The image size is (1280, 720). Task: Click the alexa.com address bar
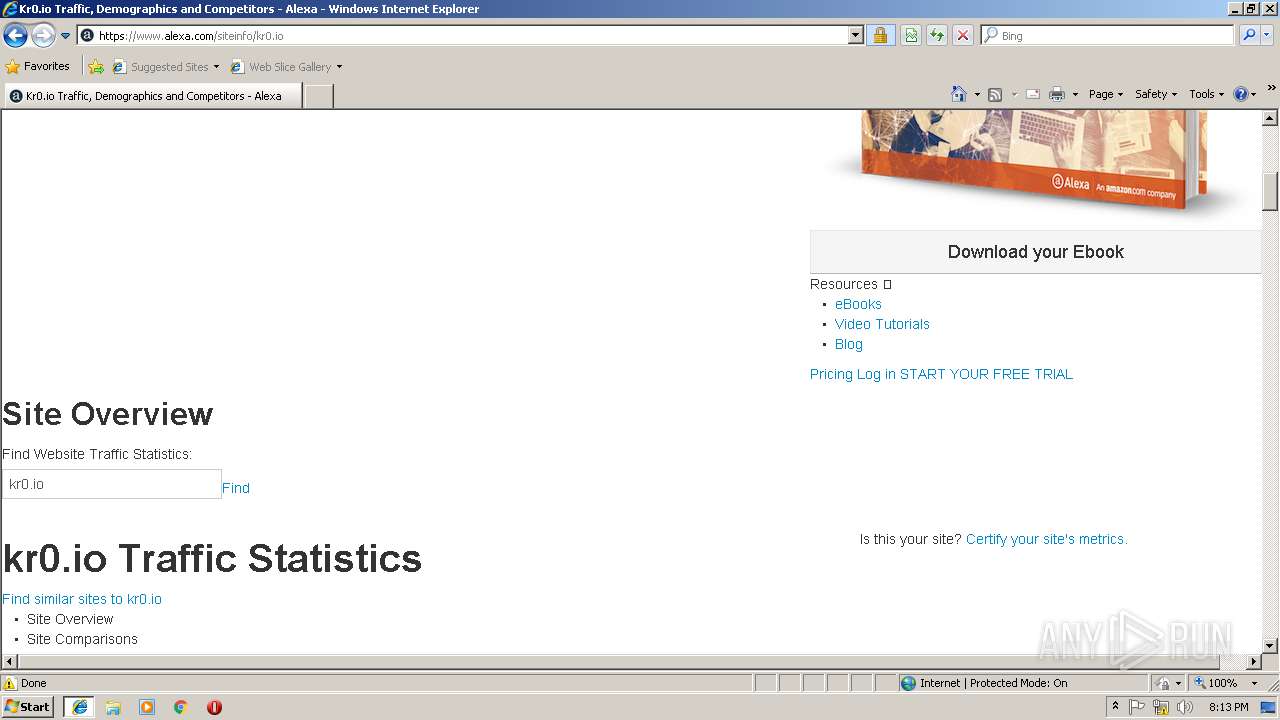click(462, 36)
